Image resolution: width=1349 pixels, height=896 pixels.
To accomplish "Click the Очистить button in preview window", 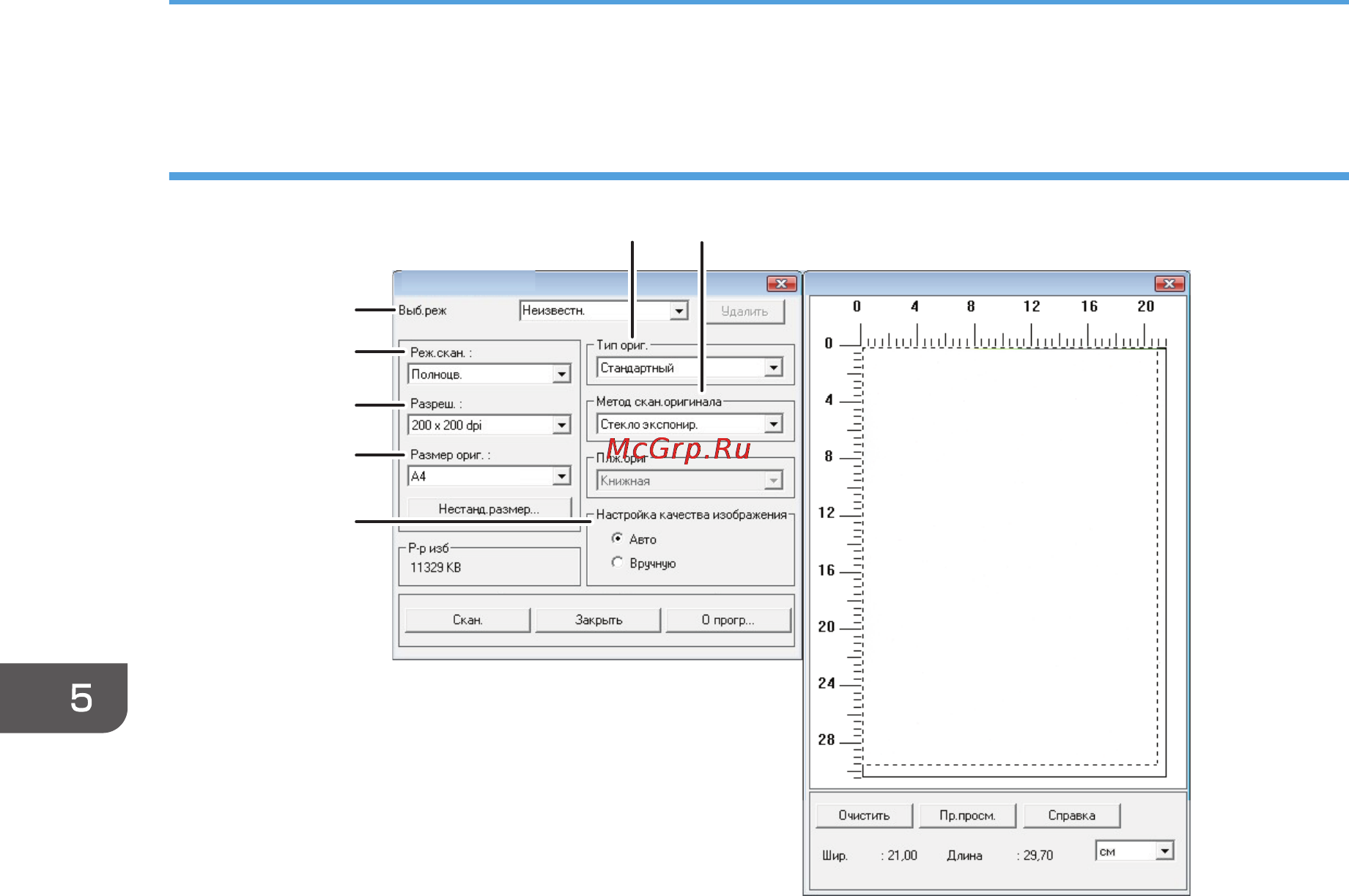I will 864,815.
